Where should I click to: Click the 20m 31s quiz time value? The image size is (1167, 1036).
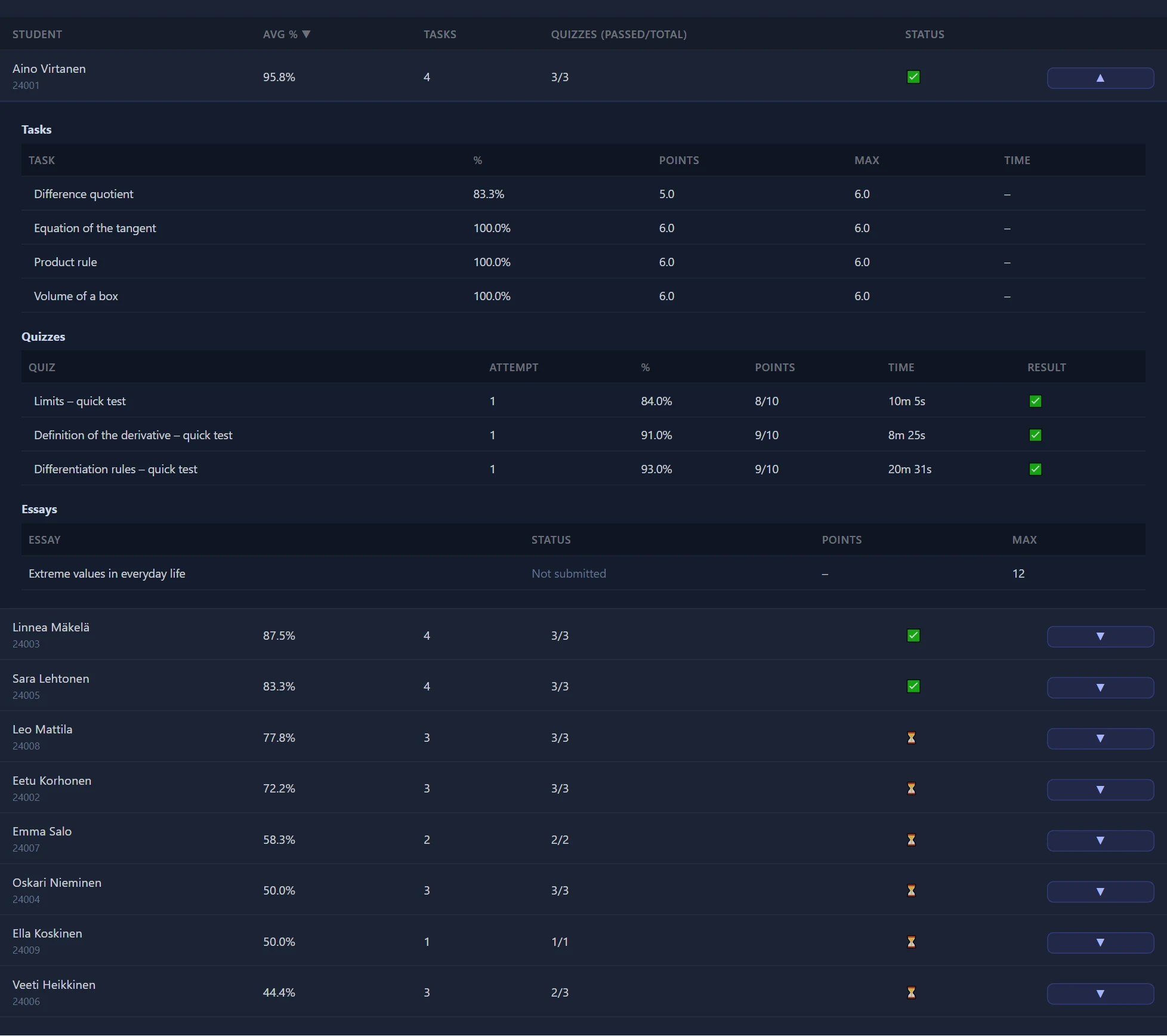coord(909,469)
